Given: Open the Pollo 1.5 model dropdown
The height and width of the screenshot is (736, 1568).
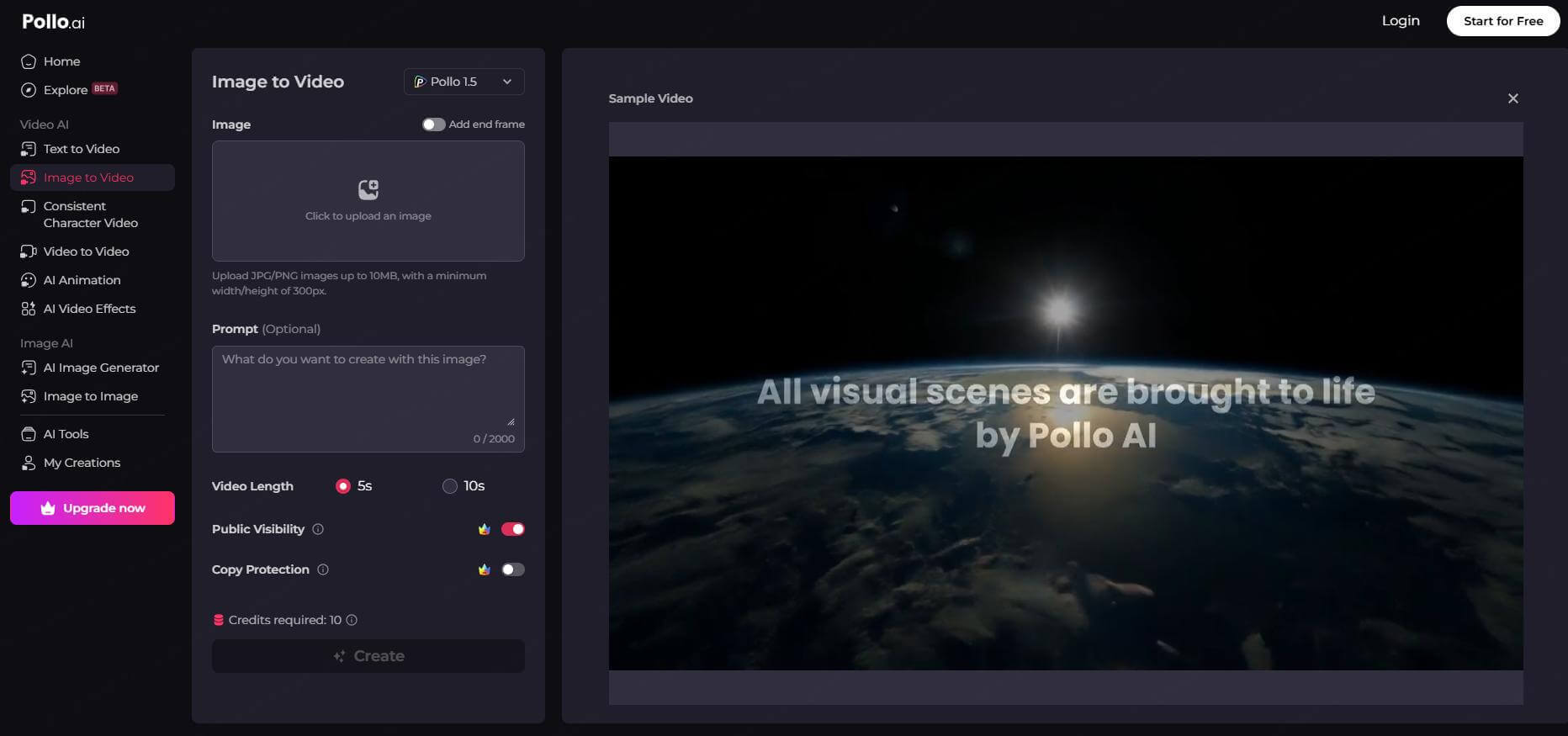Looking at the screenshot, I should coord(464,82).
